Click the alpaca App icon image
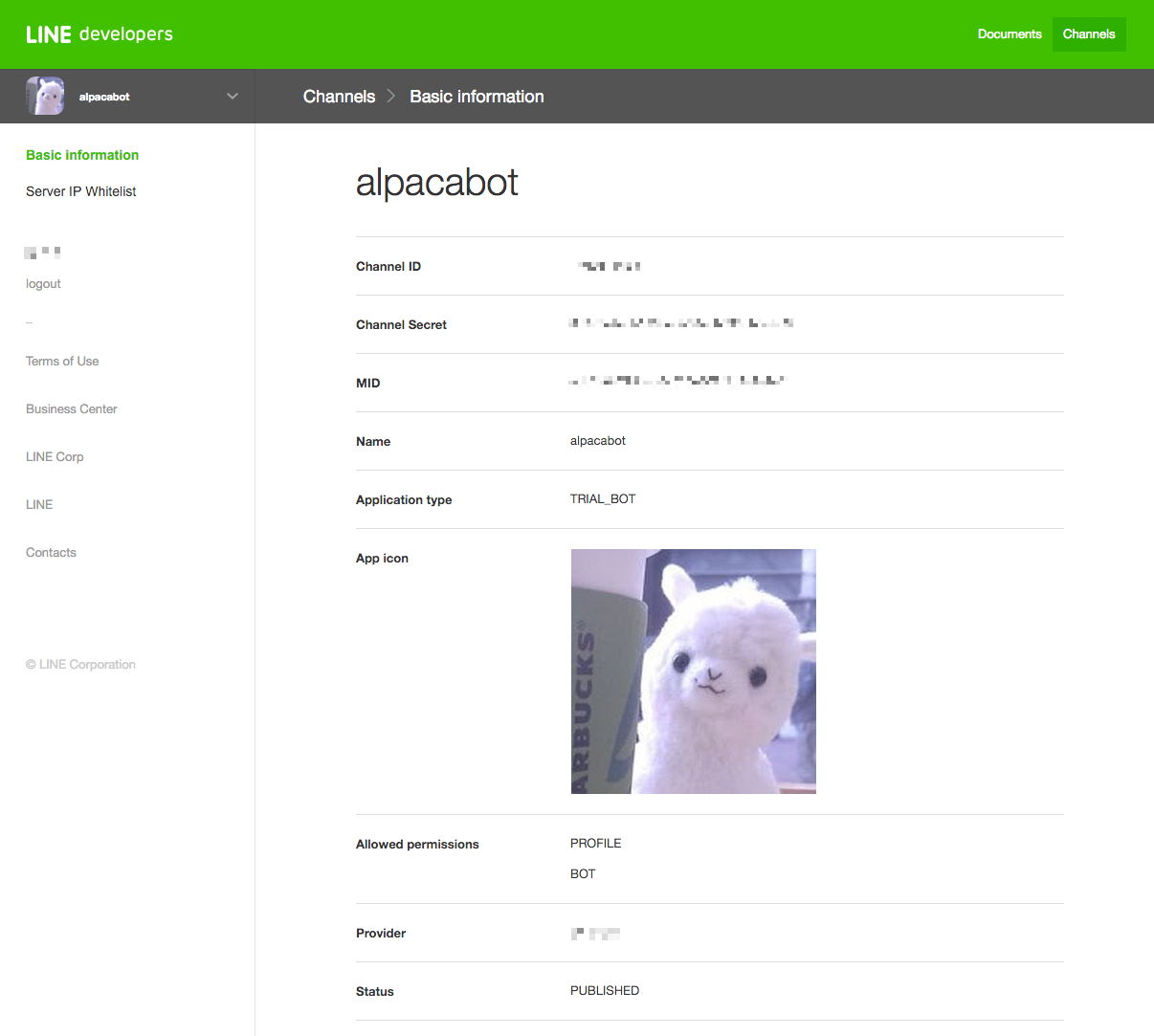 click(x=693, y=671)
